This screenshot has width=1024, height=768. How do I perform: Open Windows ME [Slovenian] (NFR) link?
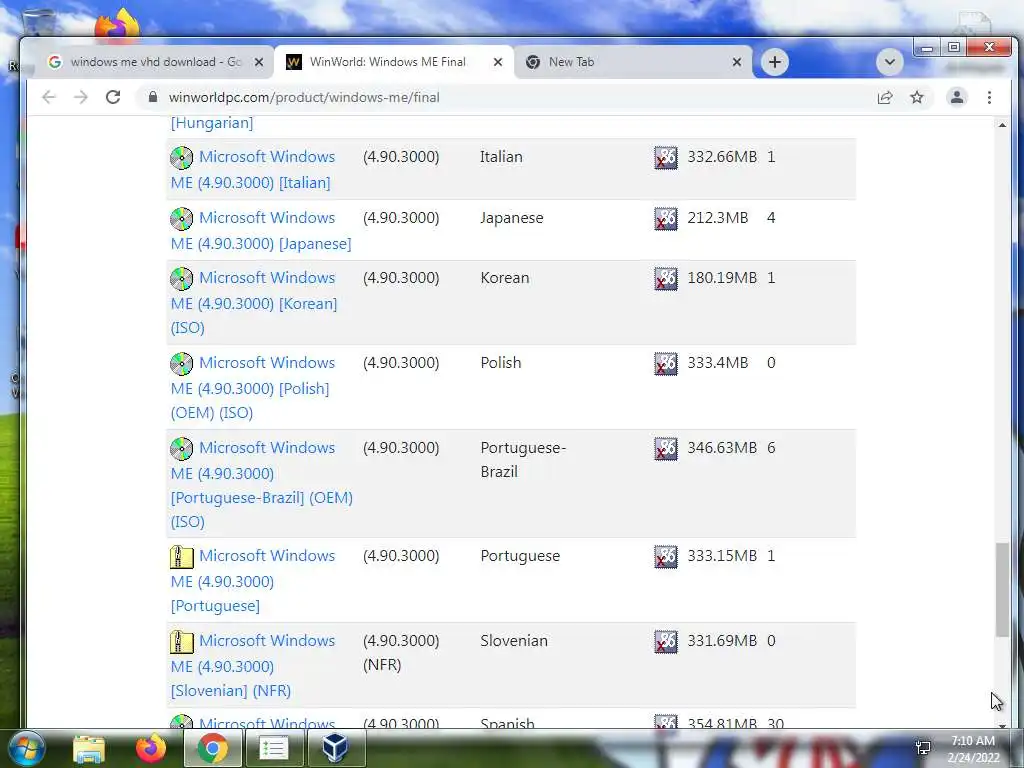click(253, 665)
